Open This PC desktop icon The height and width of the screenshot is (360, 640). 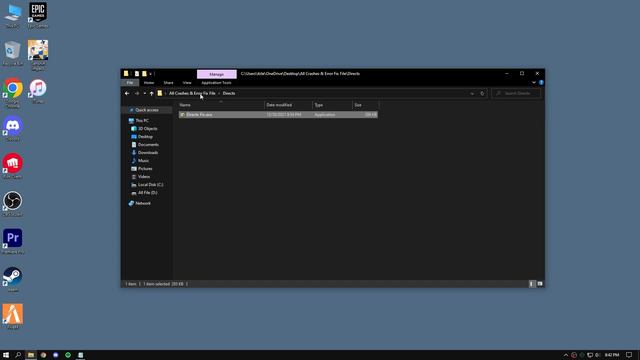pos(12,16)
